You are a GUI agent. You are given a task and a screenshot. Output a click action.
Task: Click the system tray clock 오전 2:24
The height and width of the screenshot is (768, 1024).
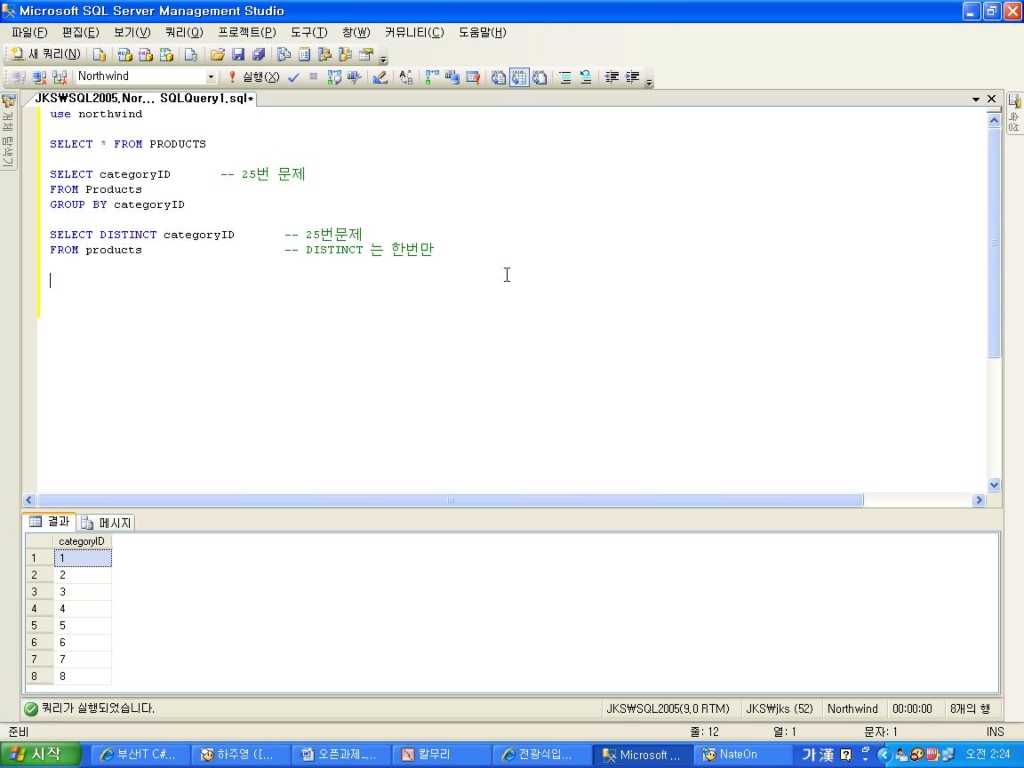[987, 754]
